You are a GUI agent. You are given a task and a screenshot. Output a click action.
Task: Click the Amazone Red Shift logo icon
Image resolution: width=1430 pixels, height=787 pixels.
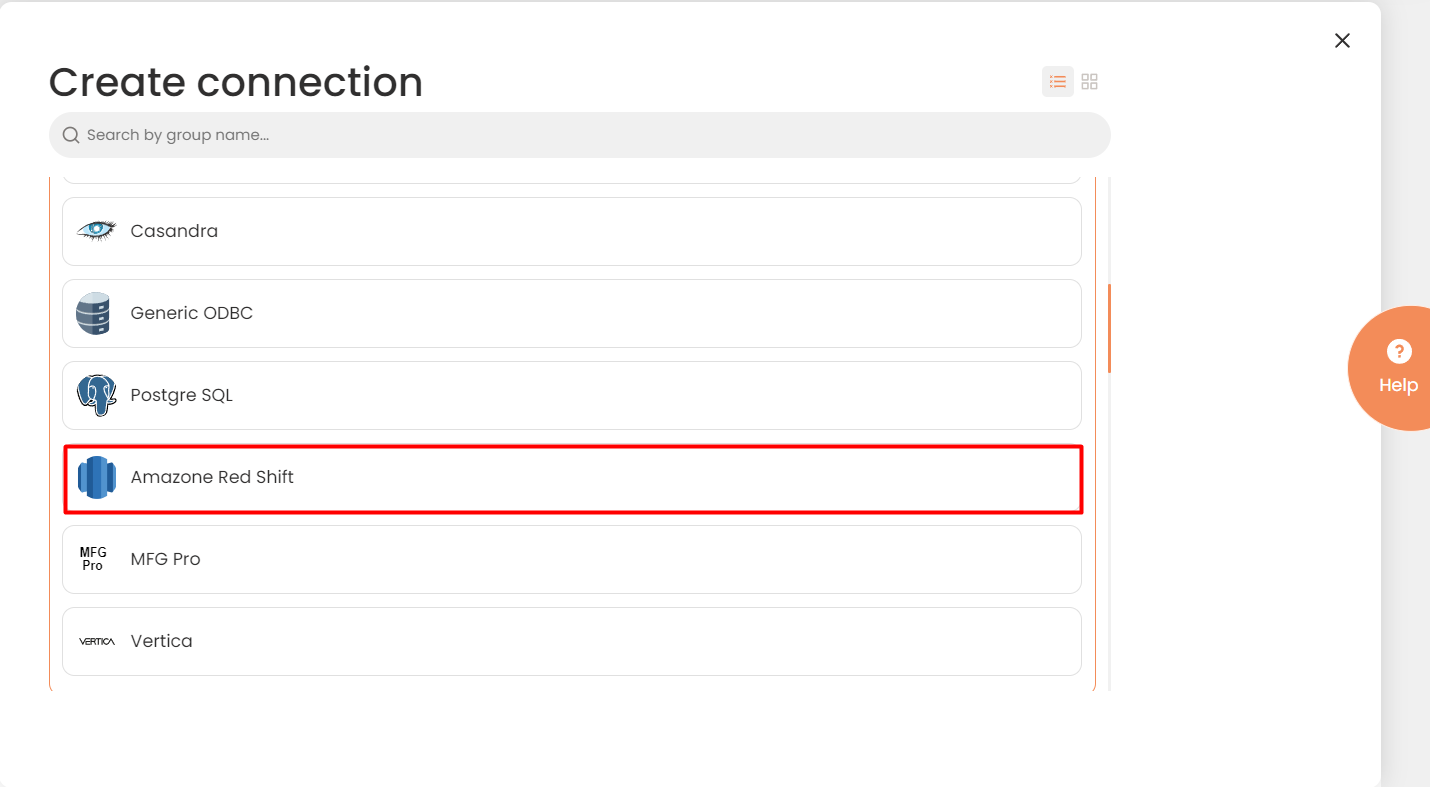96,477
